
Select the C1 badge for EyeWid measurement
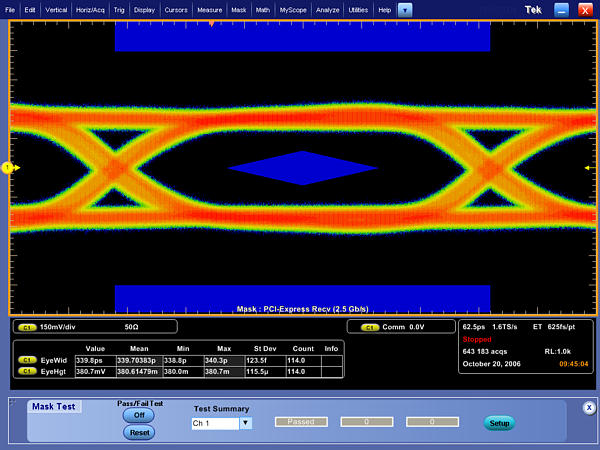27,358
